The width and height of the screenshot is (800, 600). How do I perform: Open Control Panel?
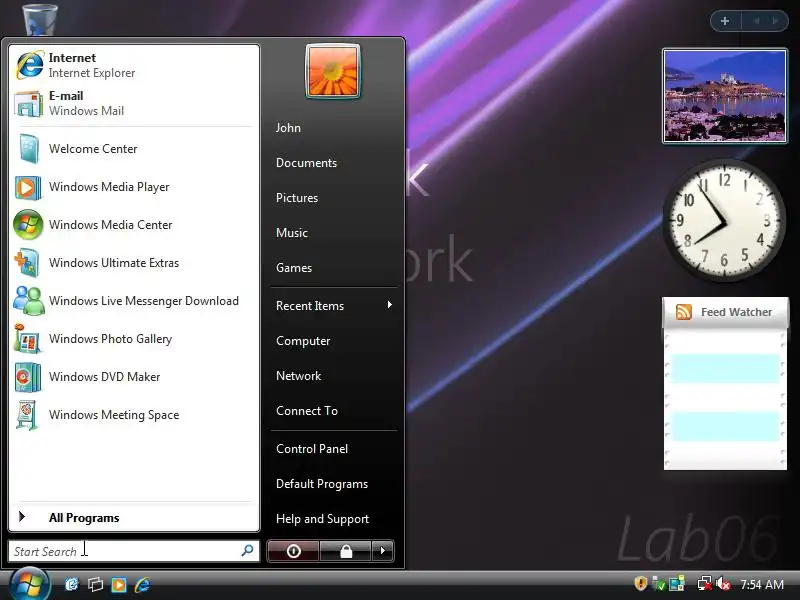312,449
